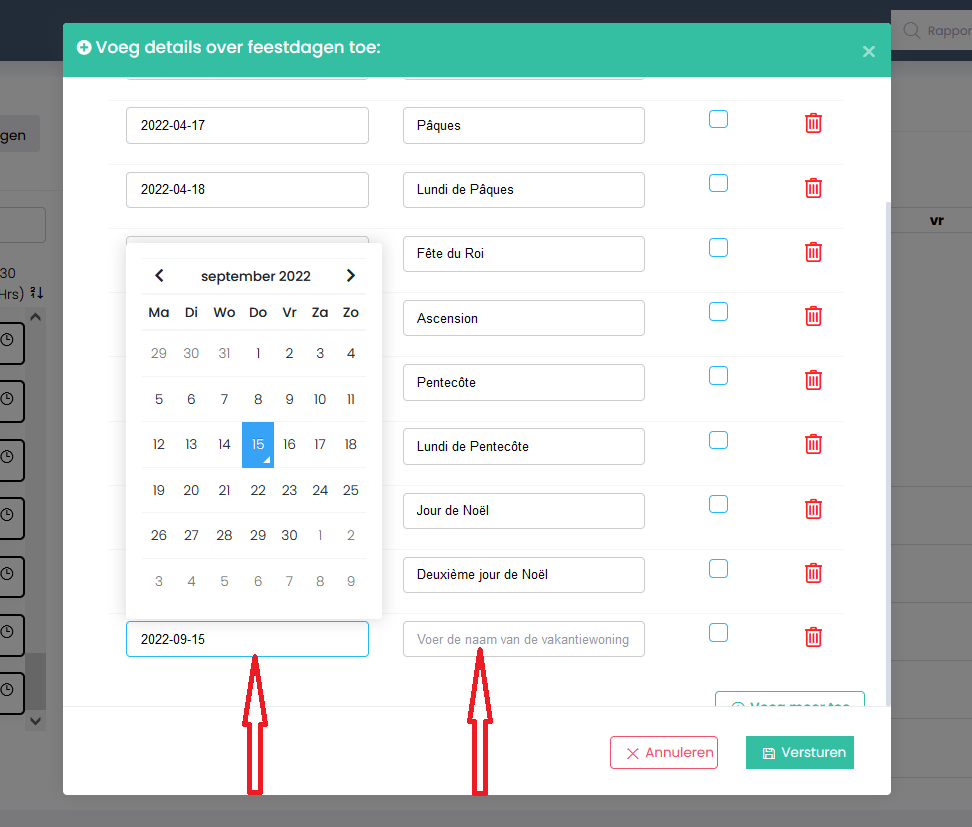Close the feestdagen dialog with X

[868, 51]
